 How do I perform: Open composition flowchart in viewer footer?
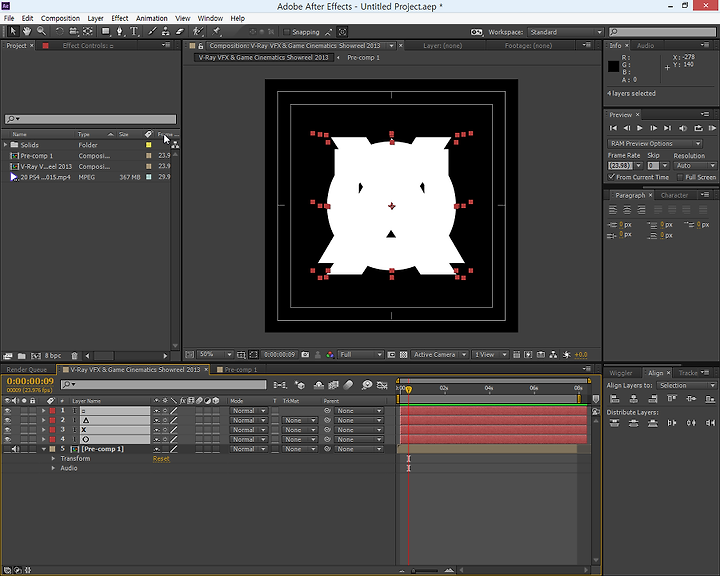pos(553,355)
